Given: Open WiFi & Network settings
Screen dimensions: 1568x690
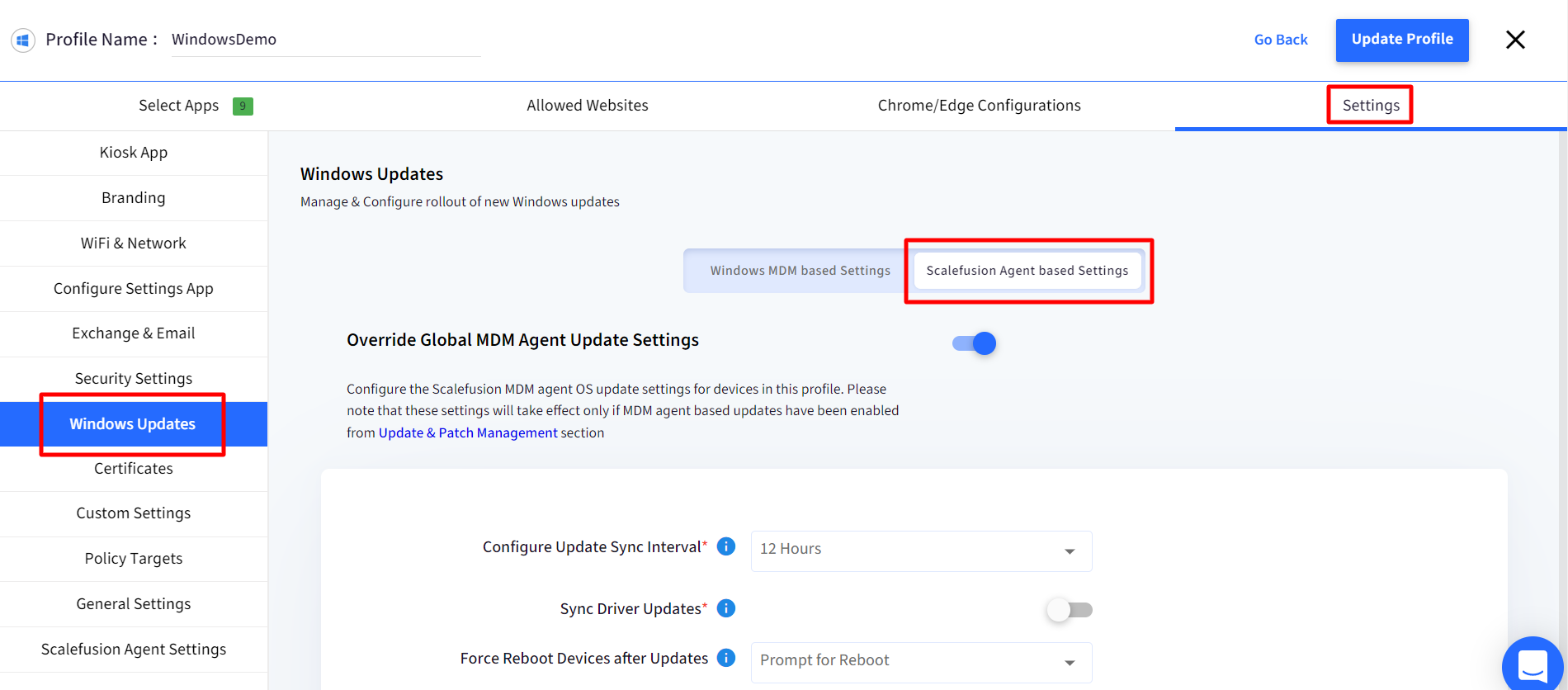Looking at the screenshot, I should [134, 243].
